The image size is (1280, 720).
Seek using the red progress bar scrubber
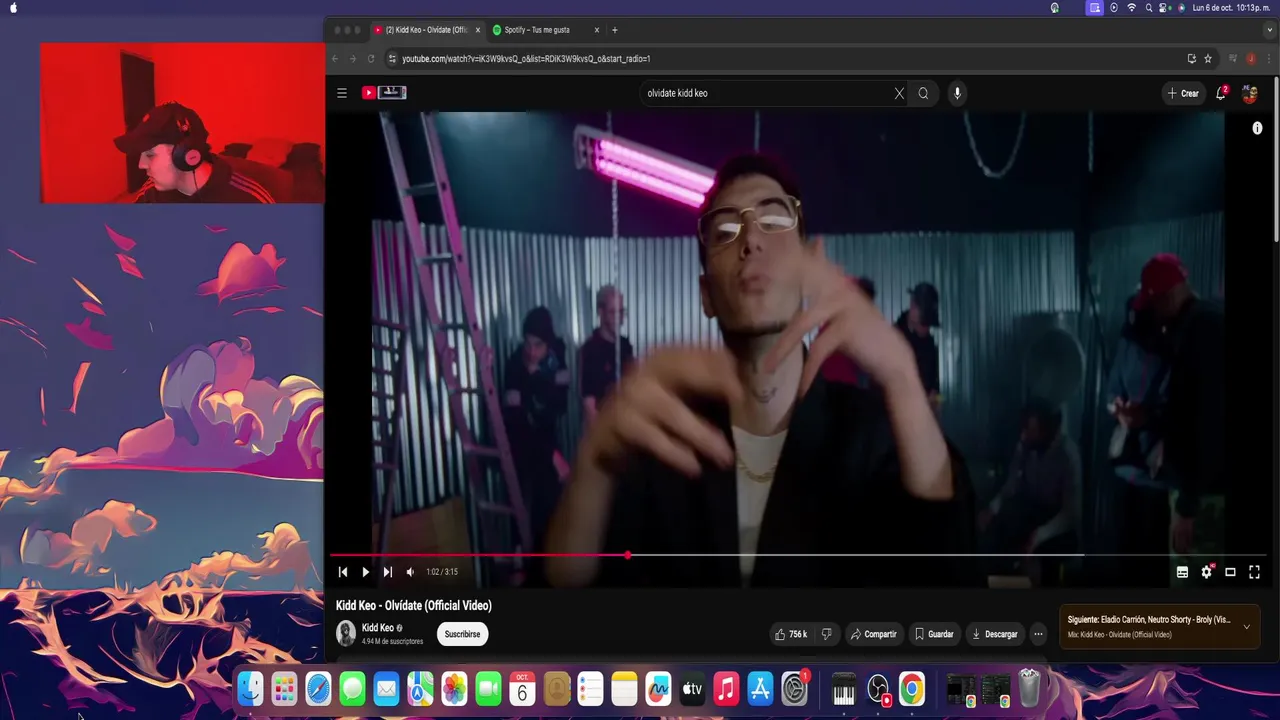pos(628,555)
